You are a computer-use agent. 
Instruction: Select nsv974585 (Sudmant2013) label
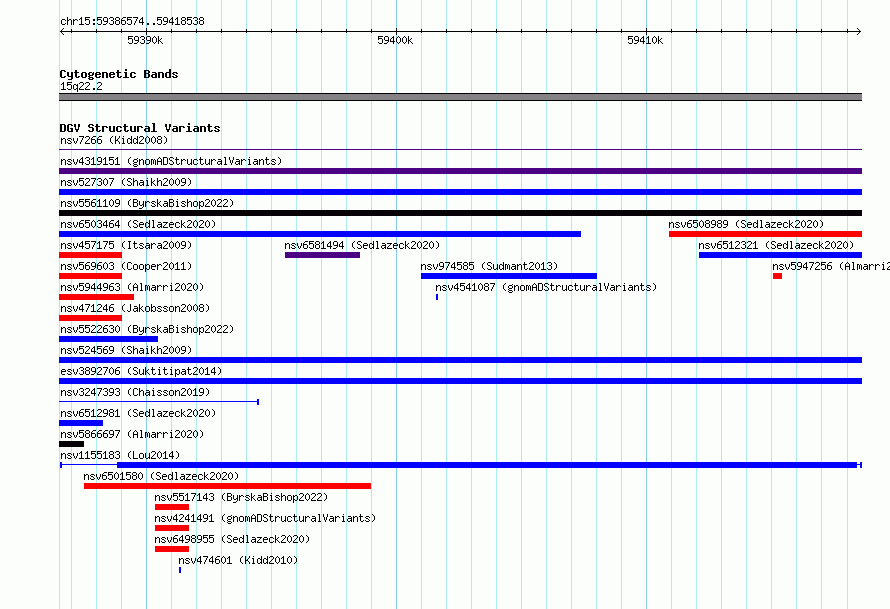pos(489,266)
